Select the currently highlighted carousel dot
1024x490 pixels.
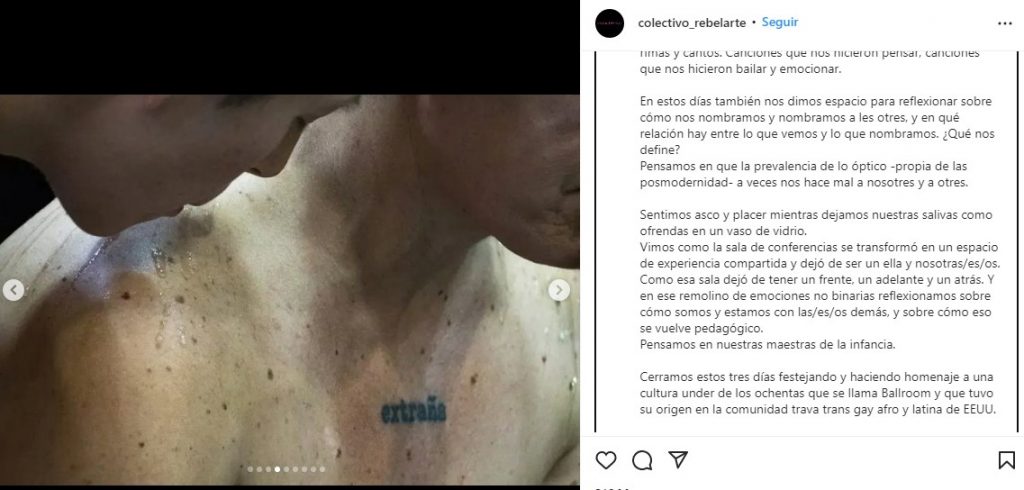[x=278, y=469]
